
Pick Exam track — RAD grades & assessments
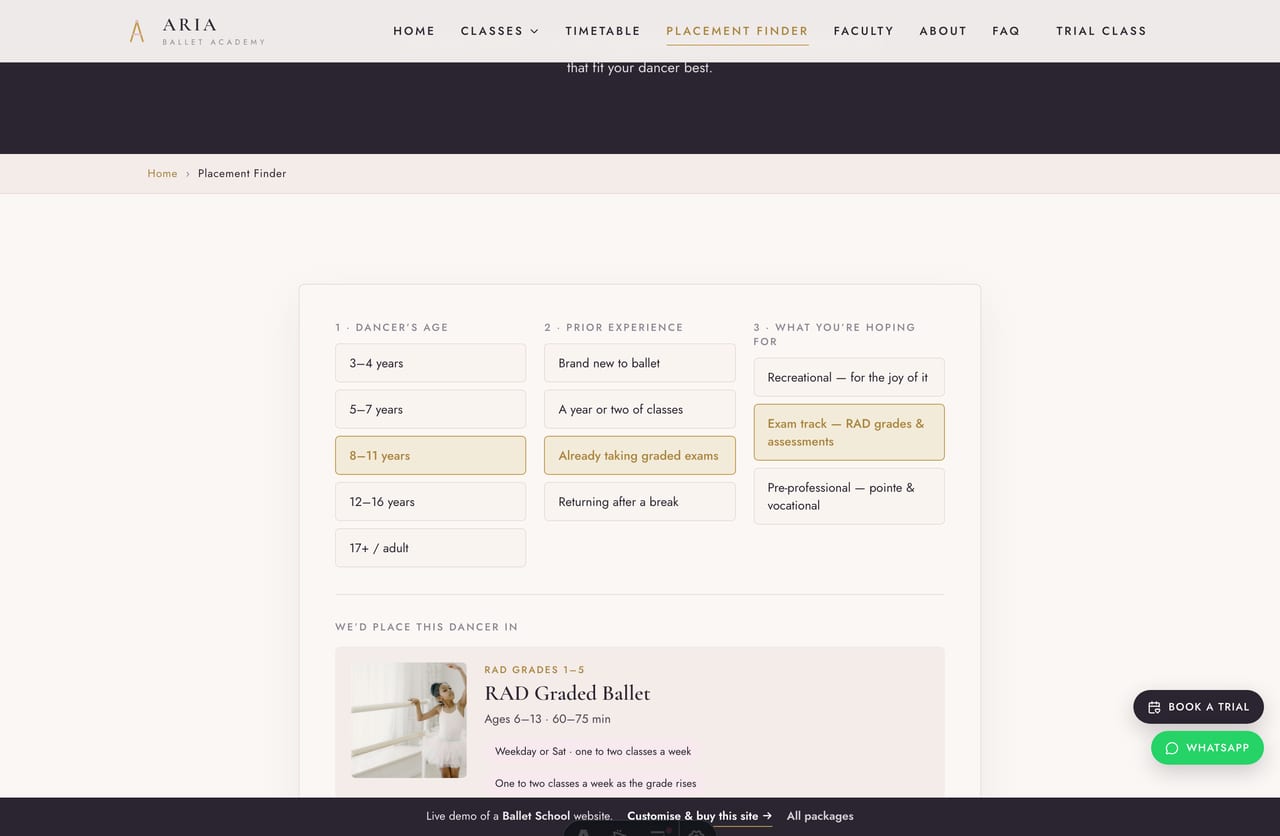[849, 432]
